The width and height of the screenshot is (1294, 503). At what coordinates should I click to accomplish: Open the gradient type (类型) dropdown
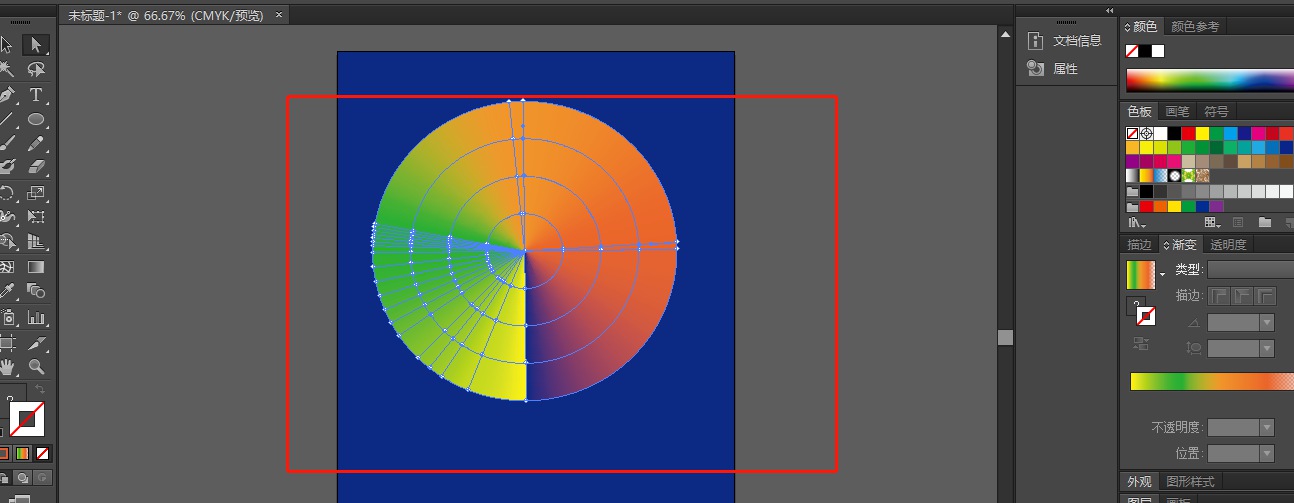click(x=1250, y=270)
